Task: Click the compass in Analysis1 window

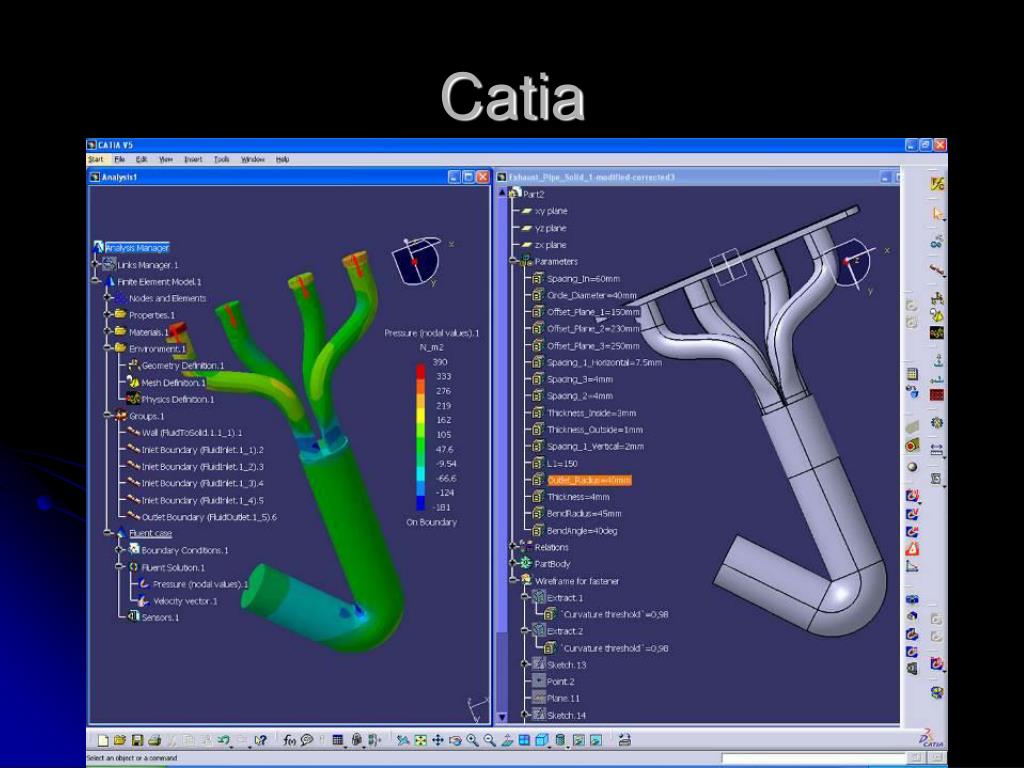Action: click(416, 261)
